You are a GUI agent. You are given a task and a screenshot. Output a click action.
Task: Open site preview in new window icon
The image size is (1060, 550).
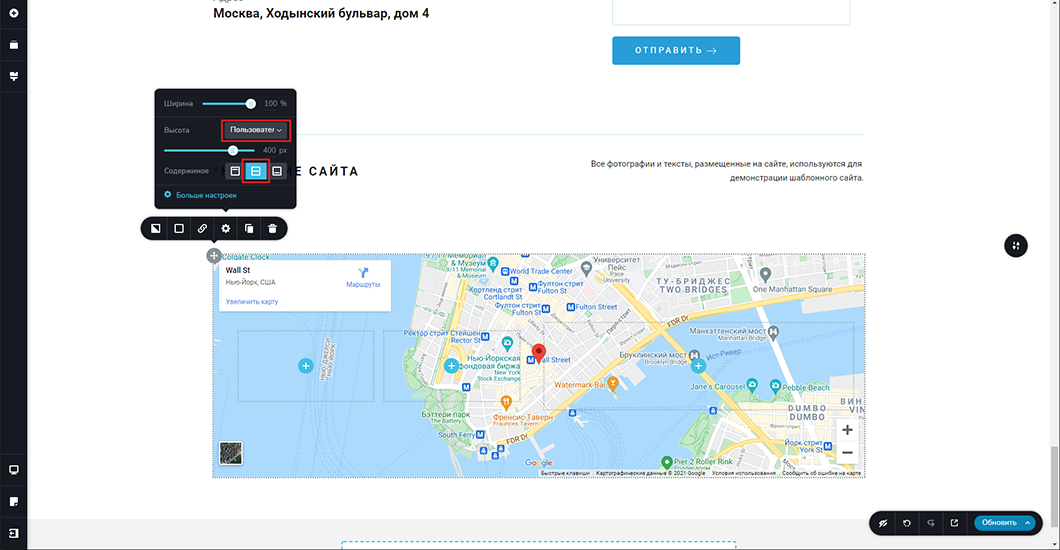click(x=954, y=523)
